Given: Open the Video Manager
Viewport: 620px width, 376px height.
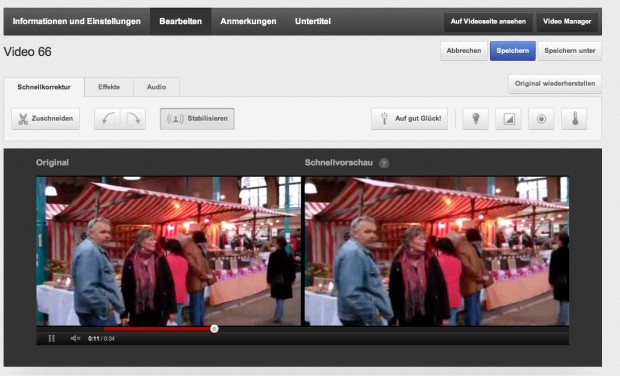Looking at the screenshot, I should click(x=567, y=21).
